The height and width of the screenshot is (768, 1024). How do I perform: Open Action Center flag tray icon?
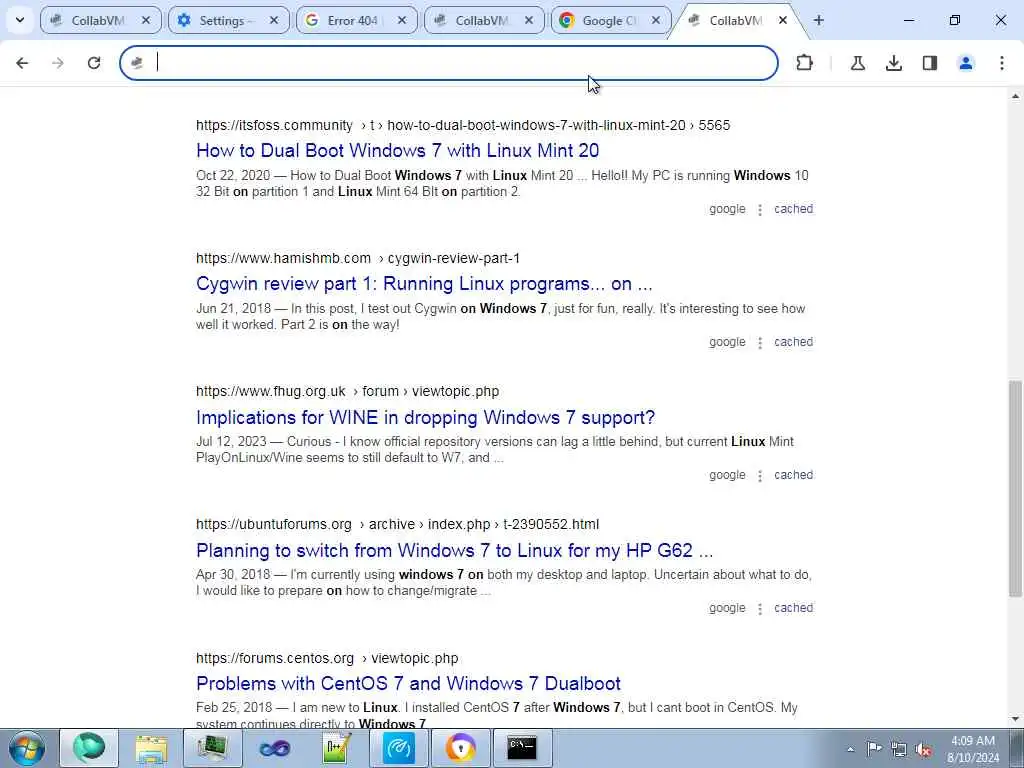tap(874, 749)
